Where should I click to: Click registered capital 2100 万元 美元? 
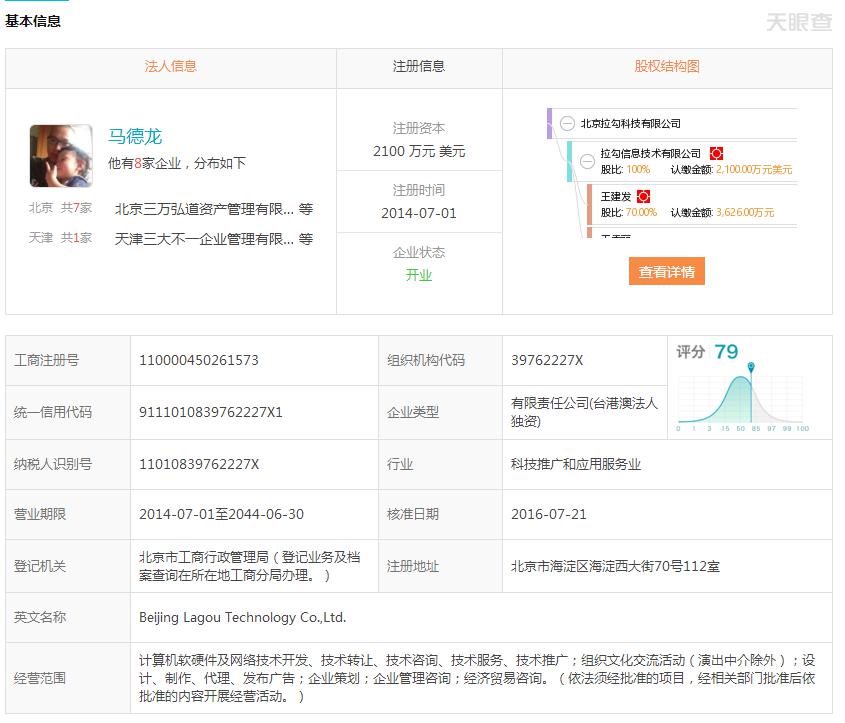pos(419,151)
